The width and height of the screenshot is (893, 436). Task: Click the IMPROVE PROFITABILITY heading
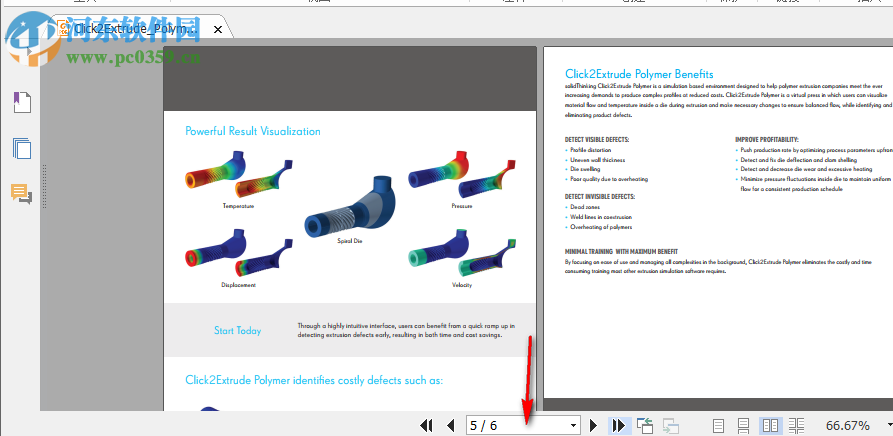767,139
